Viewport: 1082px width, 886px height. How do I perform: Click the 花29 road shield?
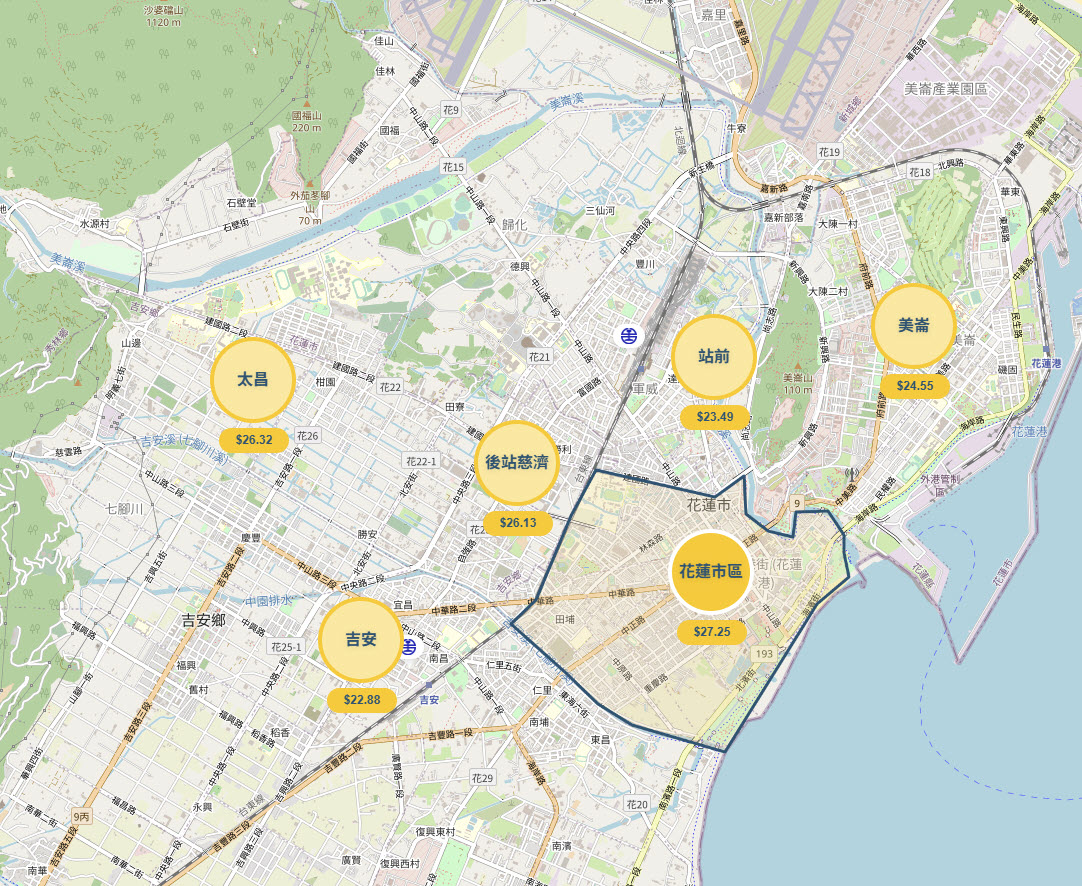(483, 778)
